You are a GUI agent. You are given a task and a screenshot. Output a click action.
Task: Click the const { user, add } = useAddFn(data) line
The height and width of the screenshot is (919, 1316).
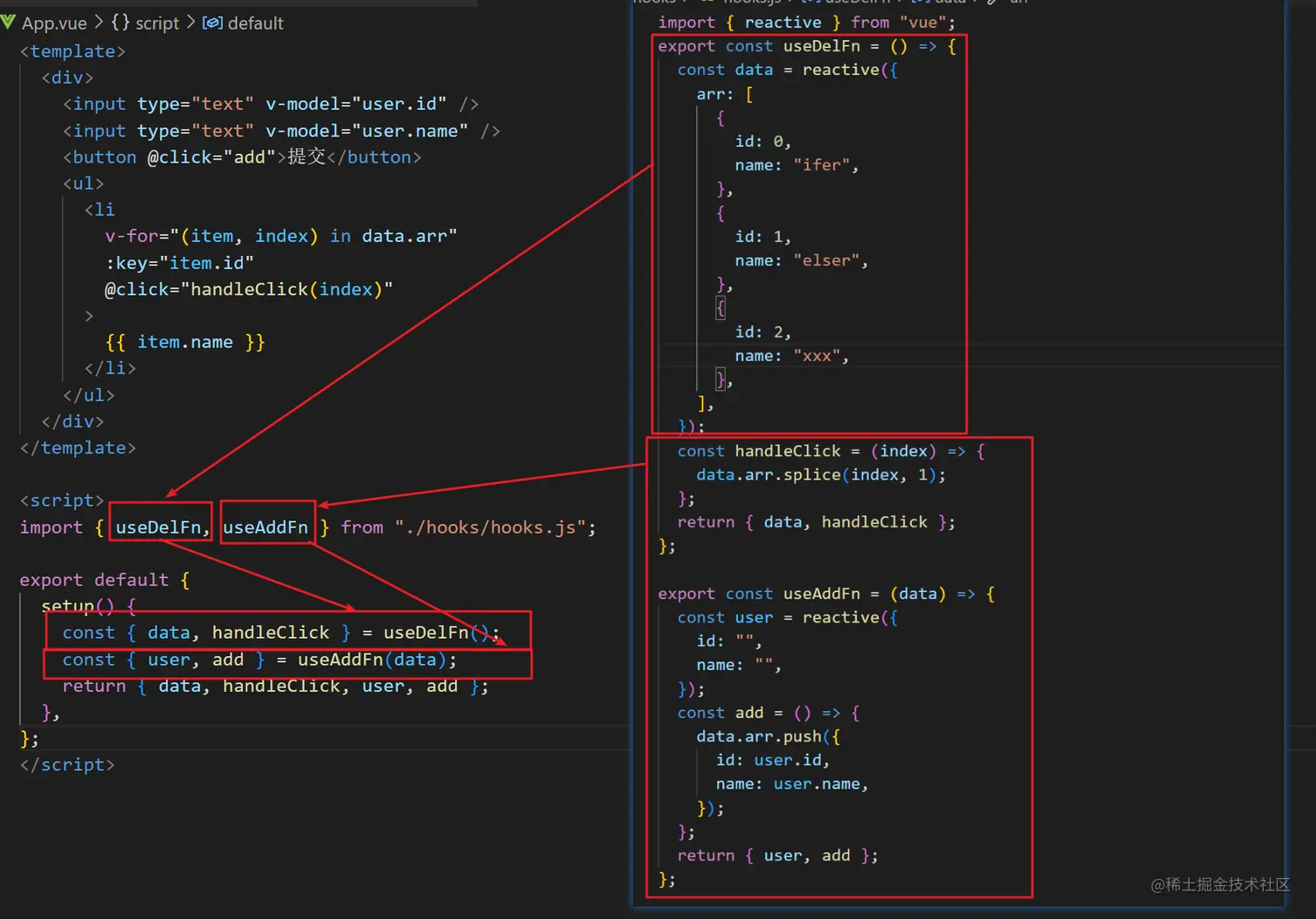tap(259, 660)
